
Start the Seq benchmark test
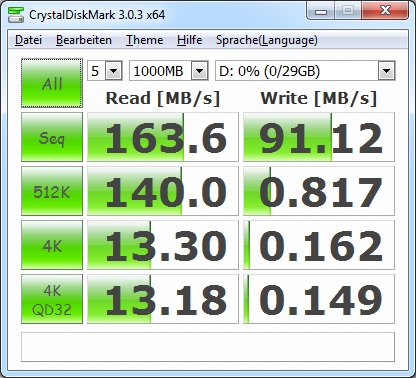pyautogui.click(x=52, y=137)
